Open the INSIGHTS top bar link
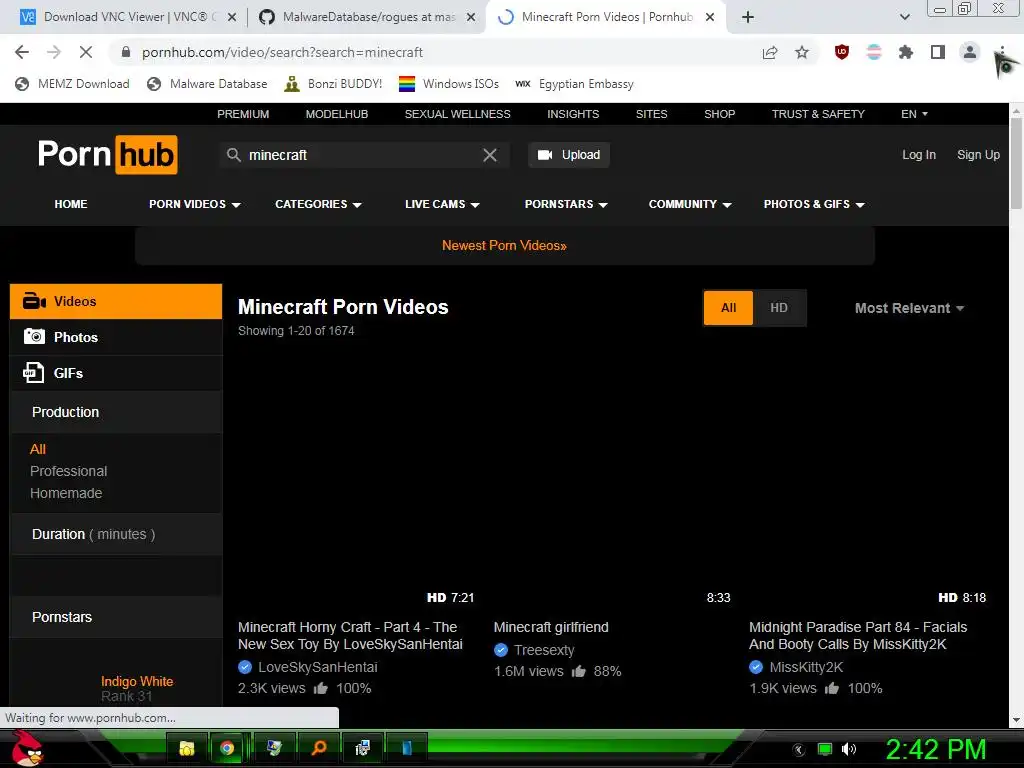Viewport: 1024px width, 768px height. coord(573,114)
